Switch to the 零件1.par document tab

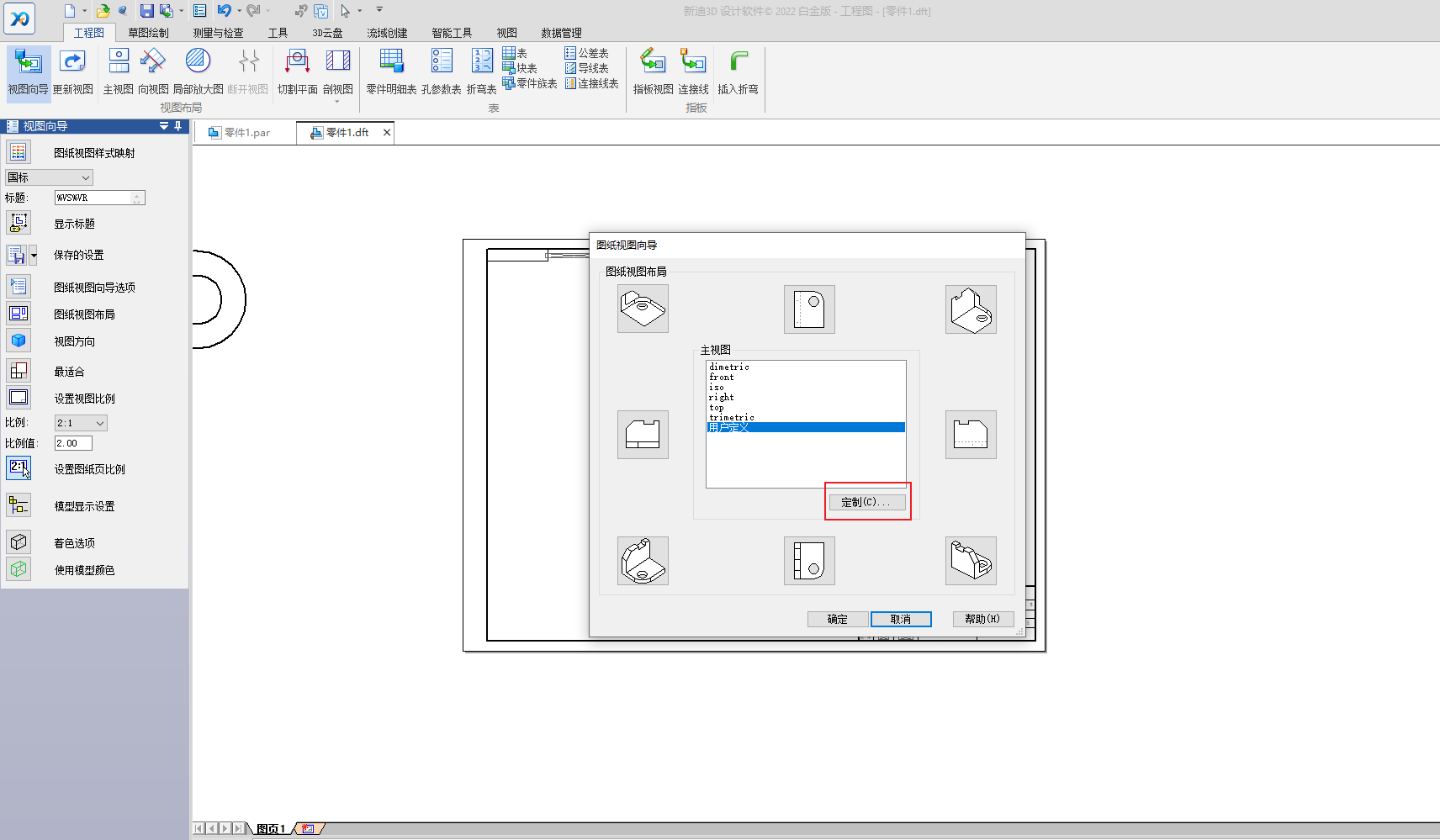245,133
